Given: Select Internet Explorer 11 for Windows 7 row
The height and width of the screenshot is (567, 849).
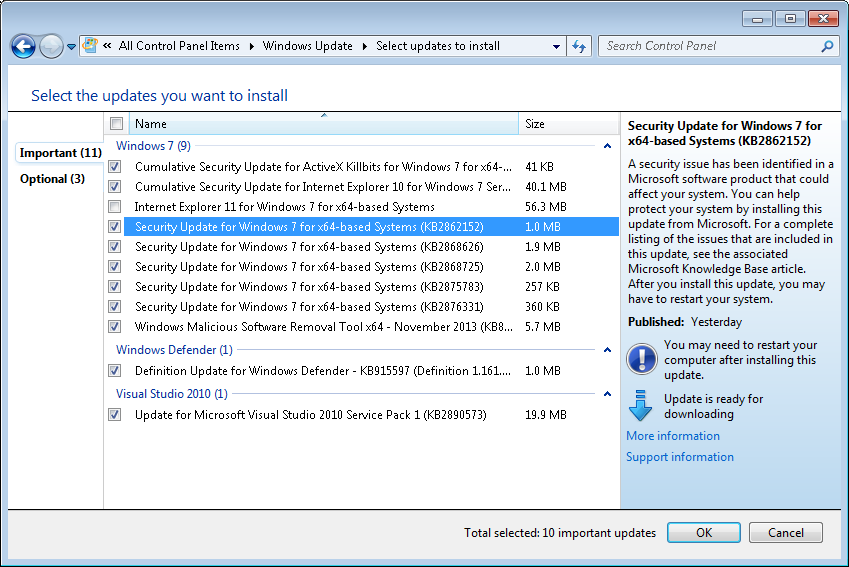Looking at the screenshot, I should 371,206.
